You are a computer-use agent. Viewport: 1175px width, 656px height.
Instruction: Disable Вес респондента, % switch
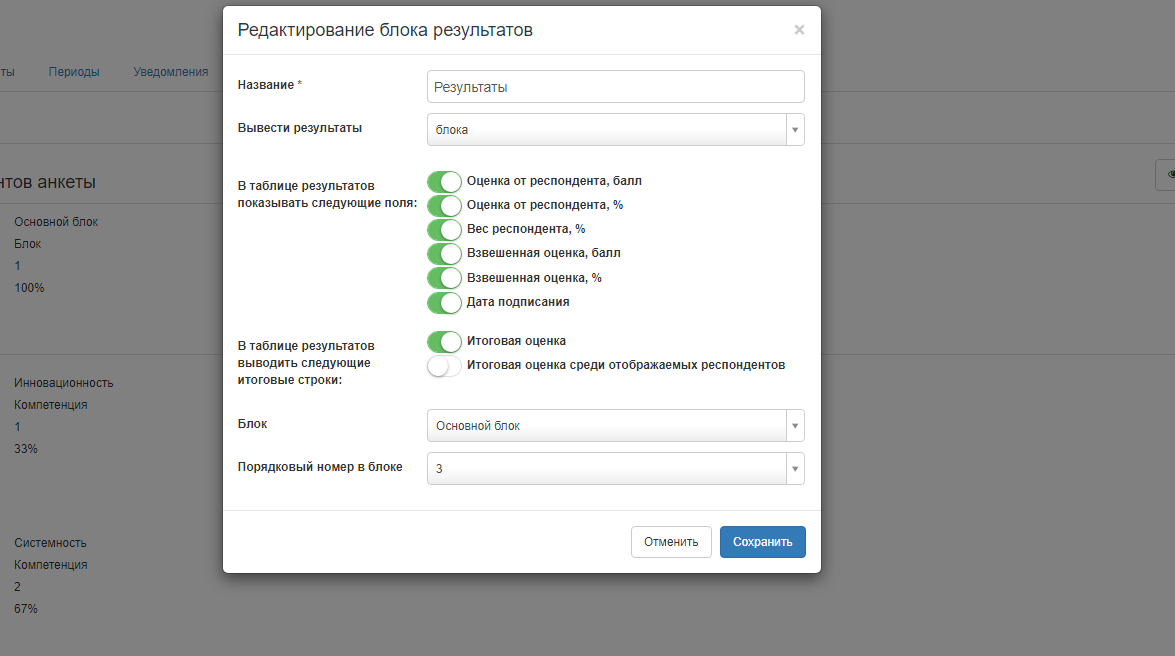(444, 229)
